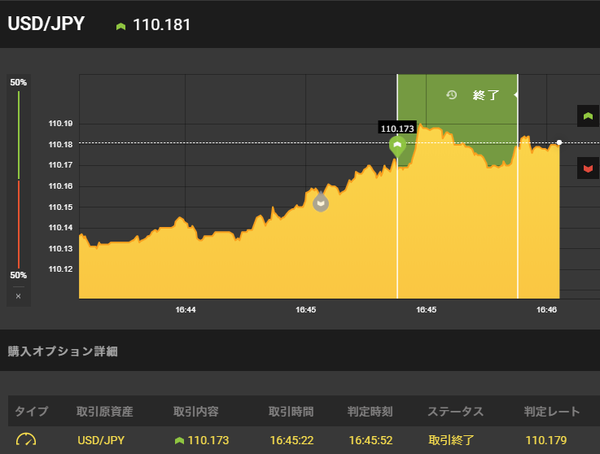Click the current price white dot on chart

click(x=559, y=142)
